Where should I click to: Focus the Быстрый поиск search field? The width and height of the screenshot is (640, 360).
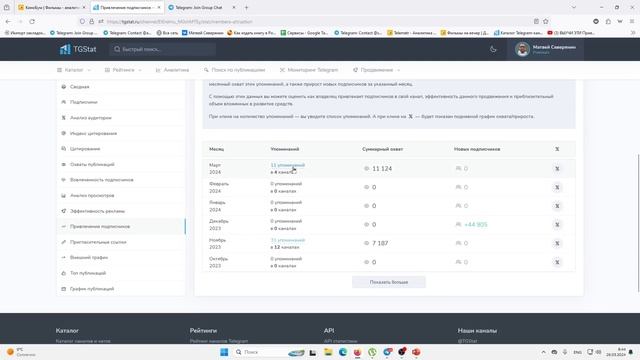162,49
